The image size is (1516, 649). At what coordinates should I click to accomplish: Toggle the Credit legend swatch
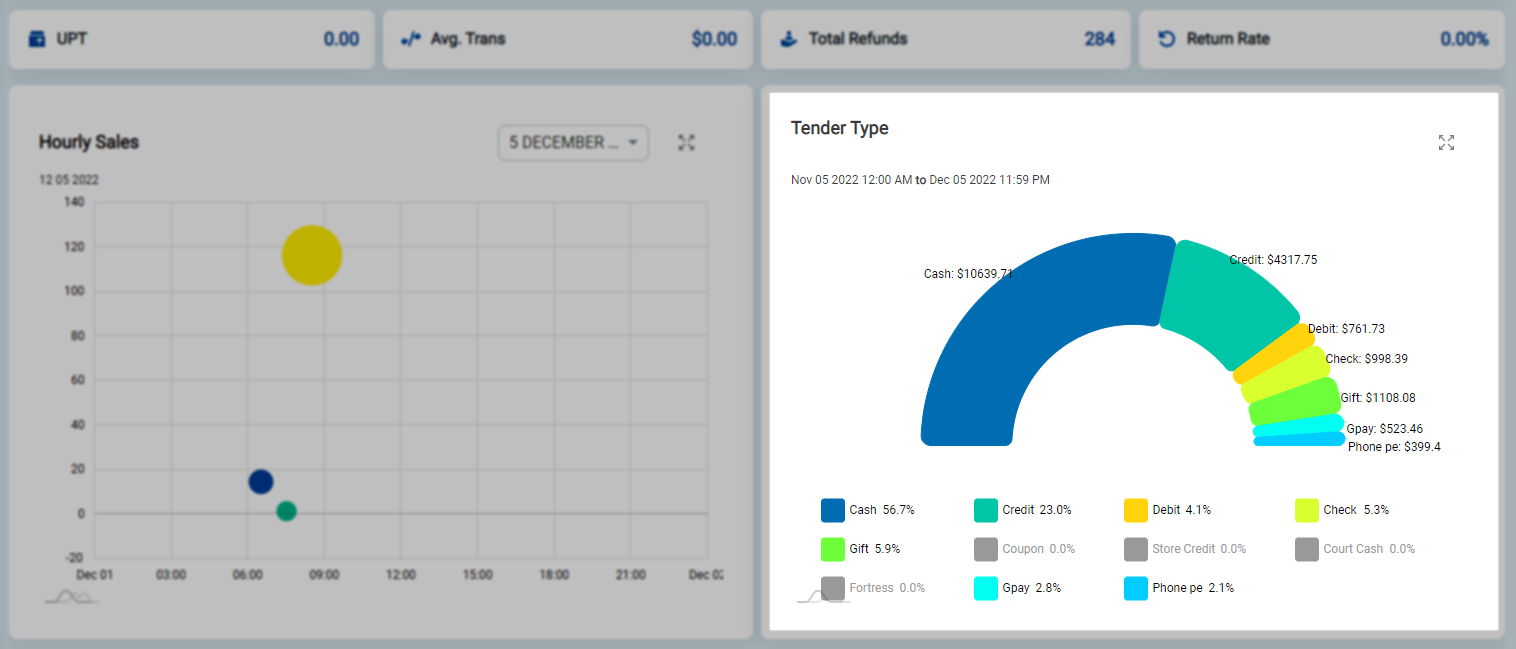click(x=986, y=510)
